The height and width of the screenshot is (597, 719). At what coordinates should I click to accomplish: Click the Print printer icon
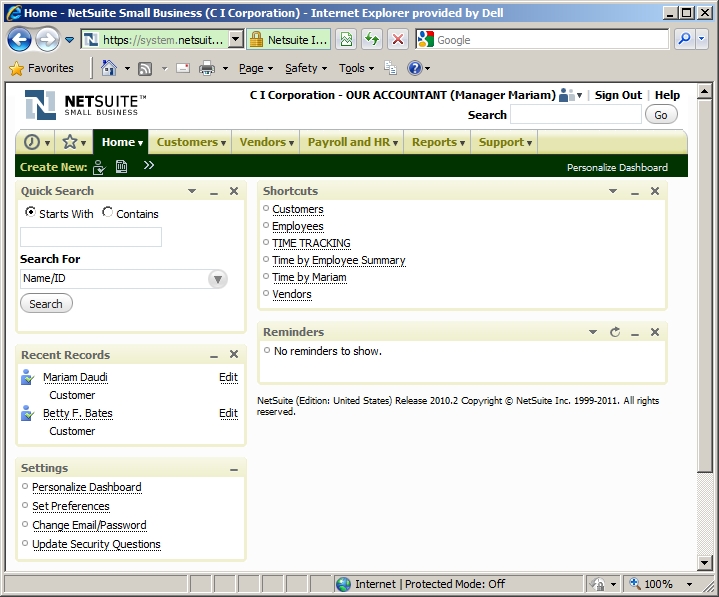click(x=207, y=68)
